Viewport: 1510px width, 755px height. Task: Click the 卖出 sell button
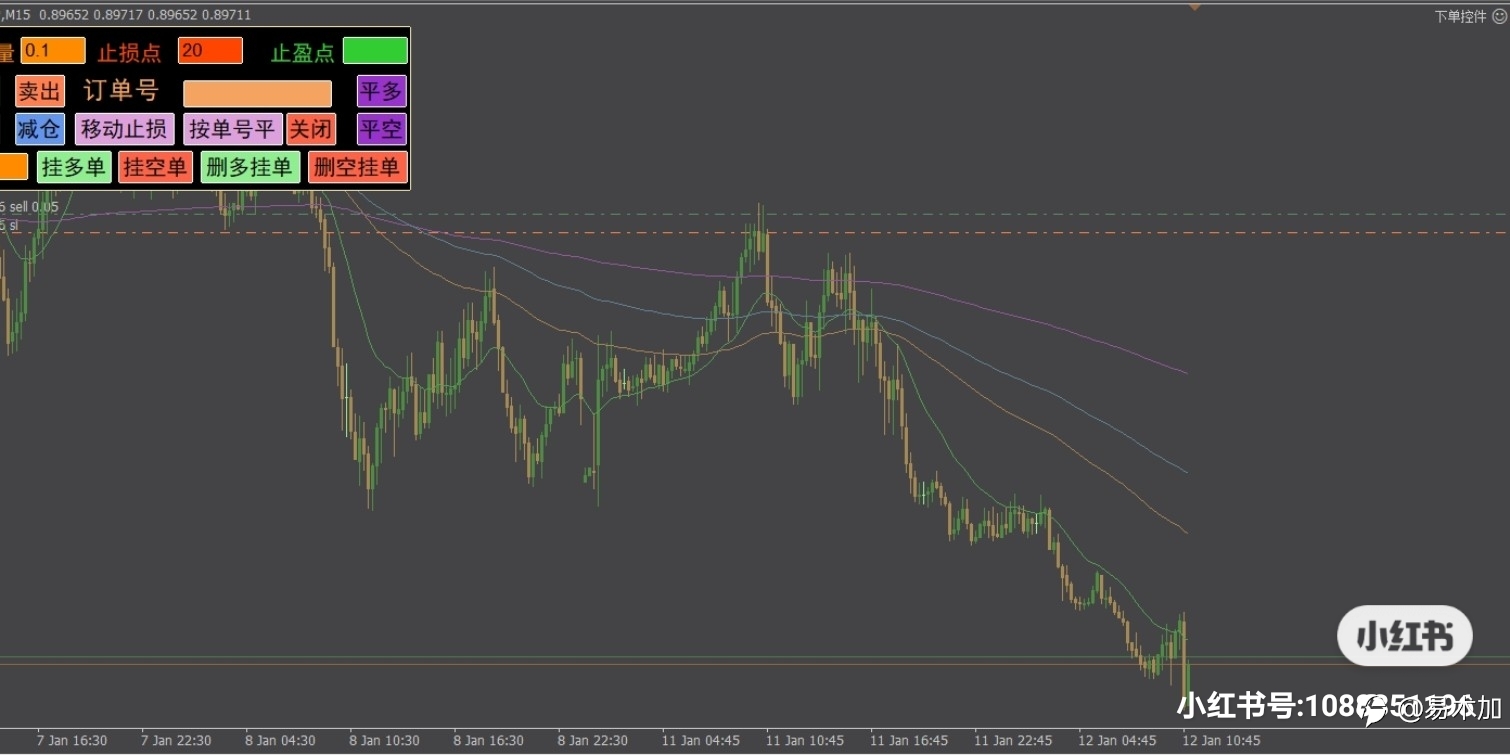40,92
